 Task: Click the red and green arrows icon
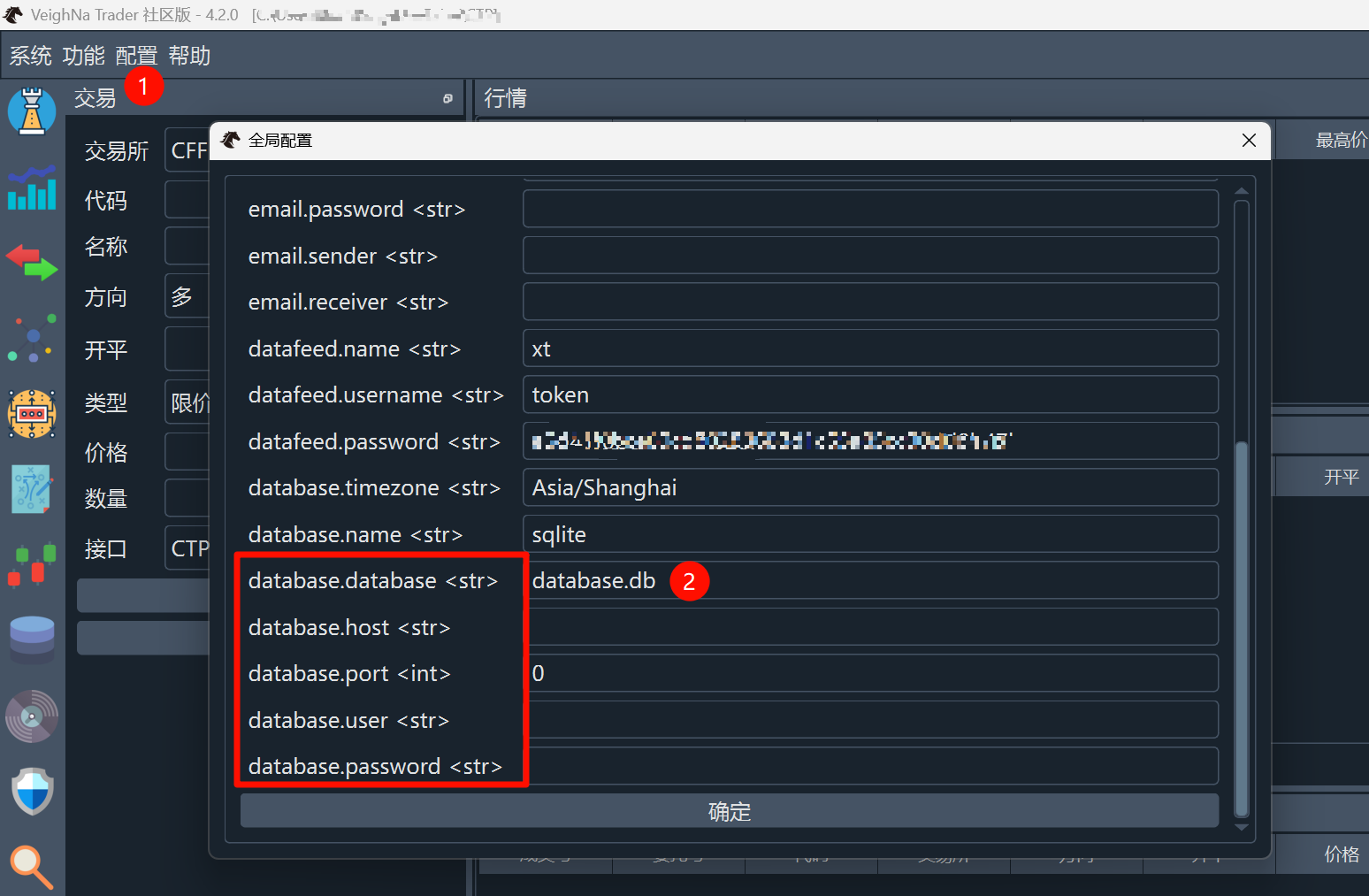click(x=32, y=263)
